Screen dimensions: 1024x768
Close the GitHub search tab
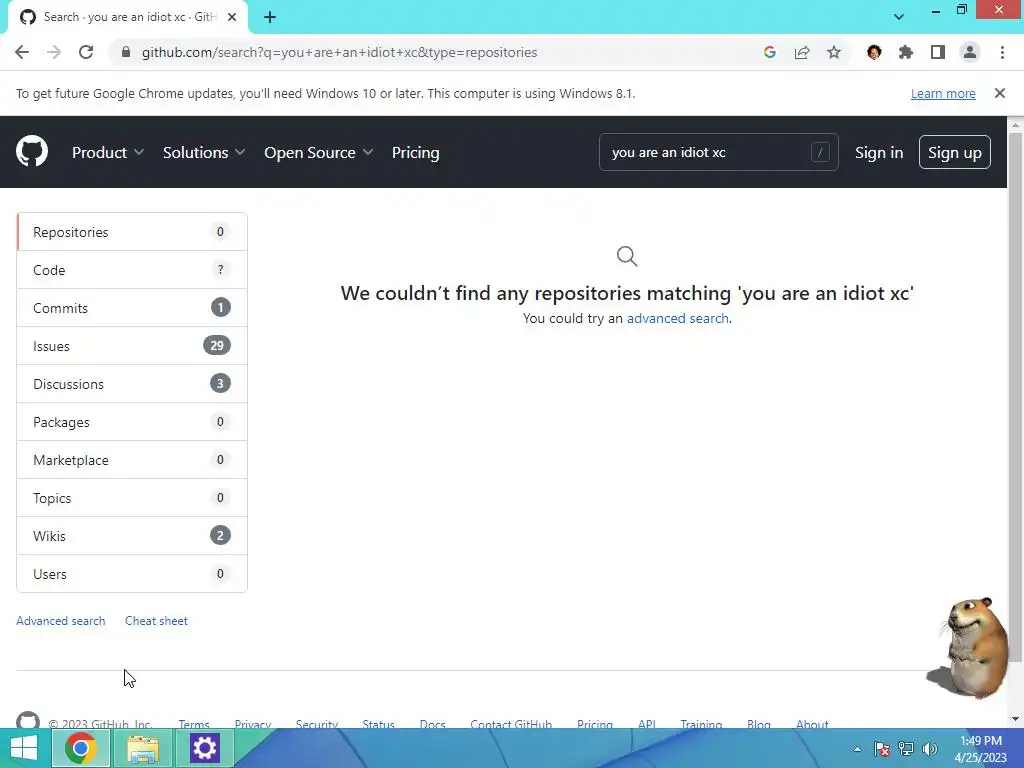(x=232, y=17)
